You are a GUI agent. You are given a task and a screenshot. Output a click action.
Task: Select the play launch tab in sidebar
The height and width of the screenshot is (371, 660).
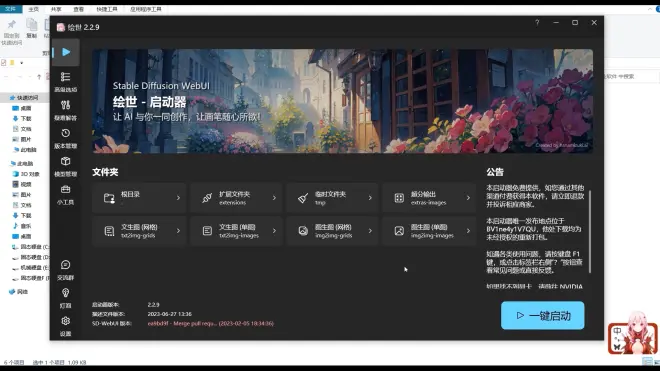pyautogui.click(x=66, y=52)
